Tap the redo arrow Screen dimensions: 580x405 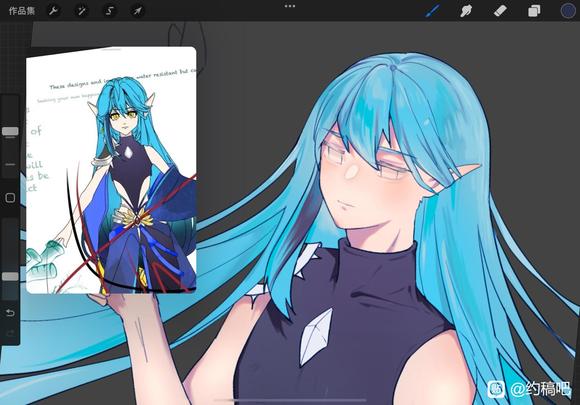click(x=10, y=334)
